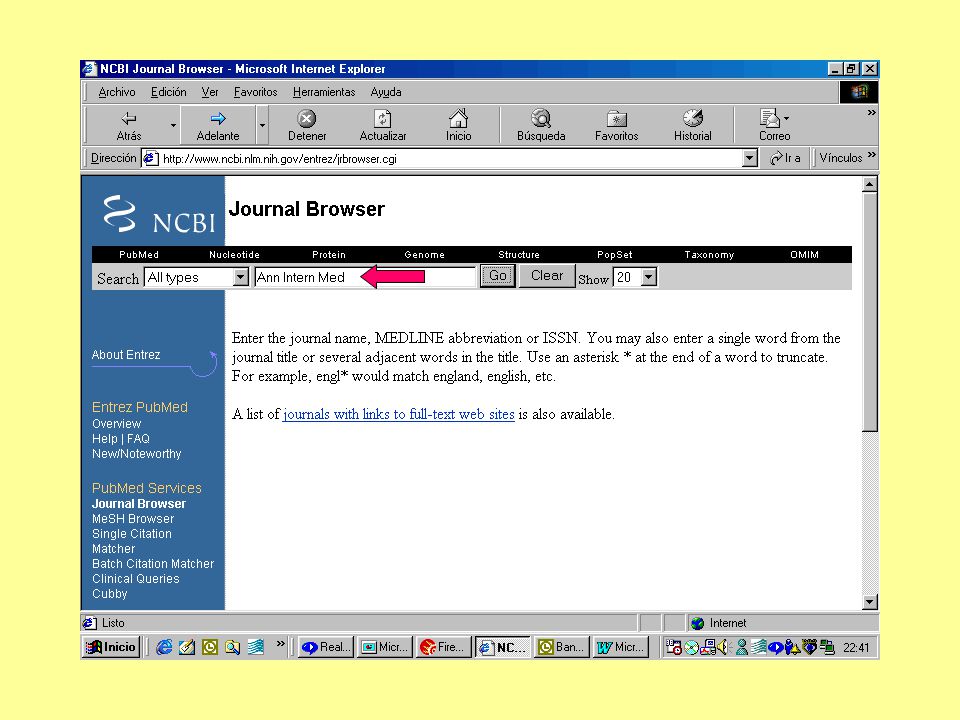Open journals with links to full-text web sites
This screenshot has width=960, height=720.
tap(398, 414)
